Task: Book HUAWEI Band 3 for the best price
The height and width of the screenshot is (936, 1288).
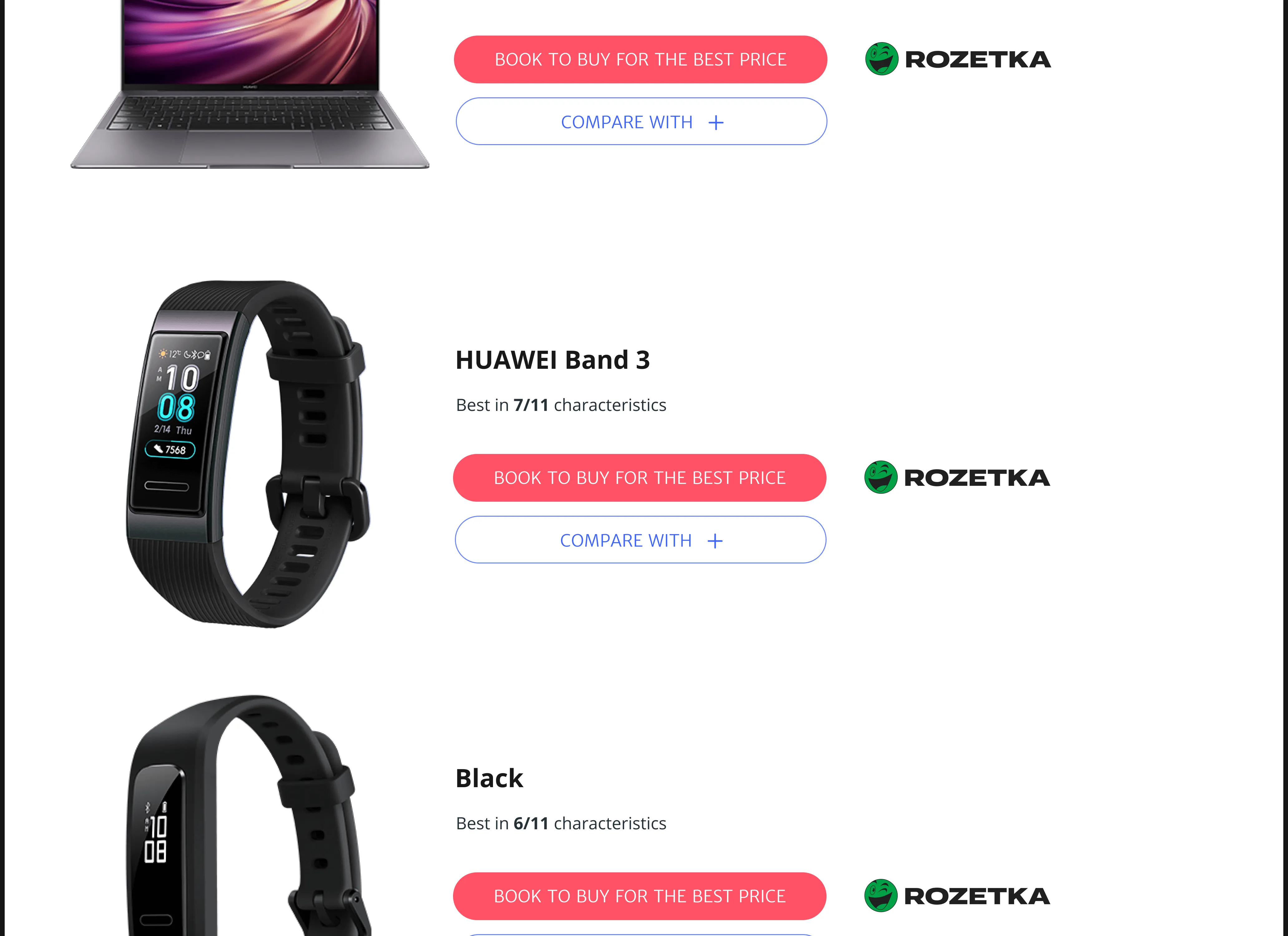Action: coord(639,478)
